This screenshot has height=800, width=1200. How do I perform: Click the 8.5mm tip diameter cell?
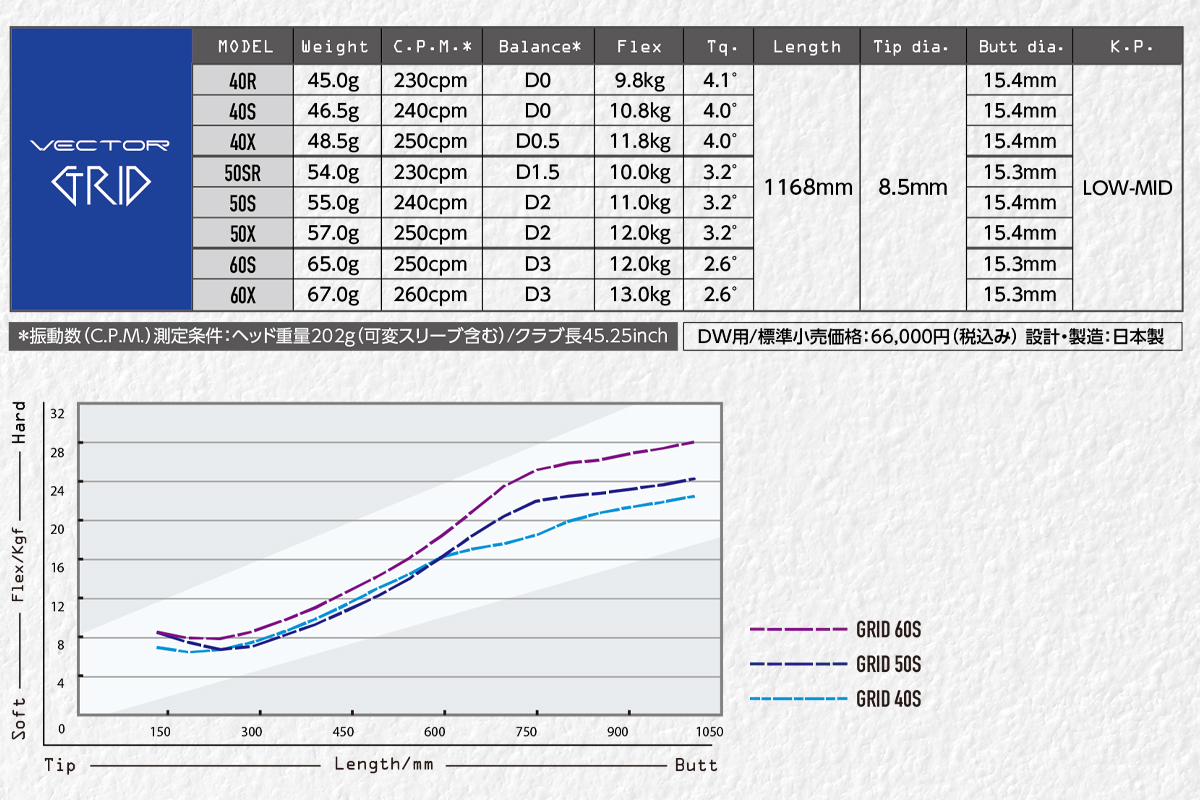click(913, 187)
